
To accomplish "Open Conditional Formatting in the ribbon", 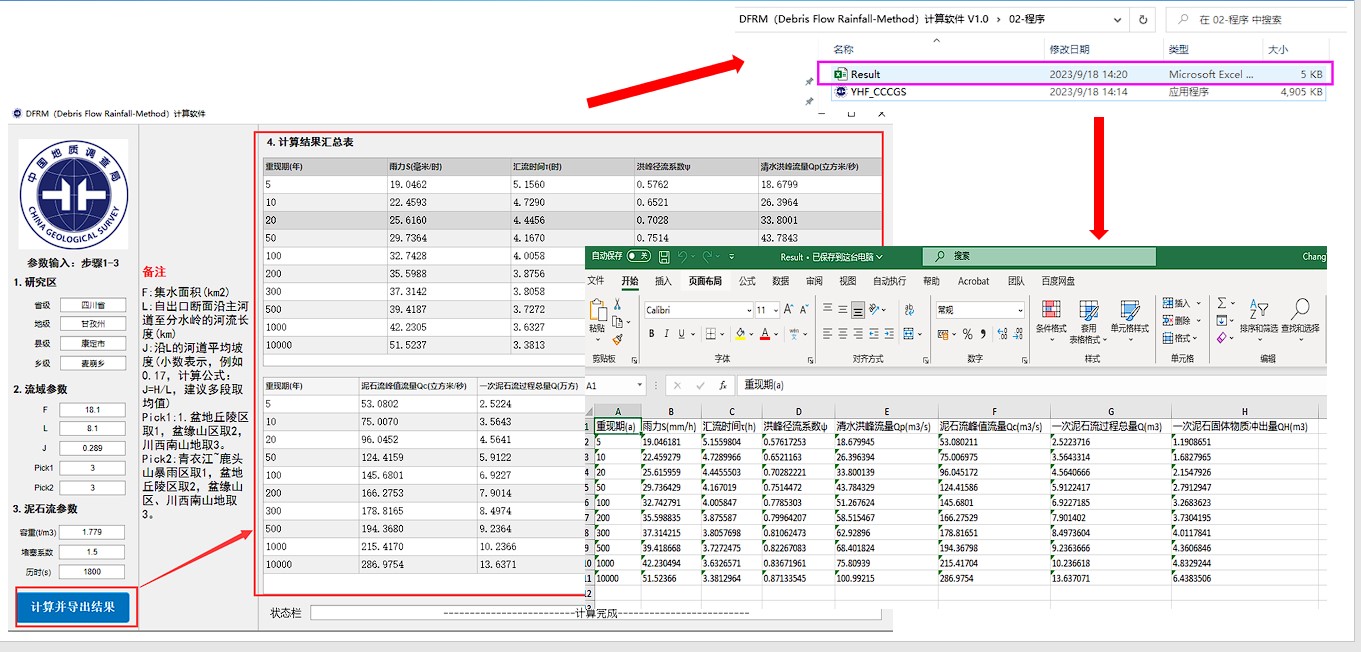I will click(x=1050, y=315).
